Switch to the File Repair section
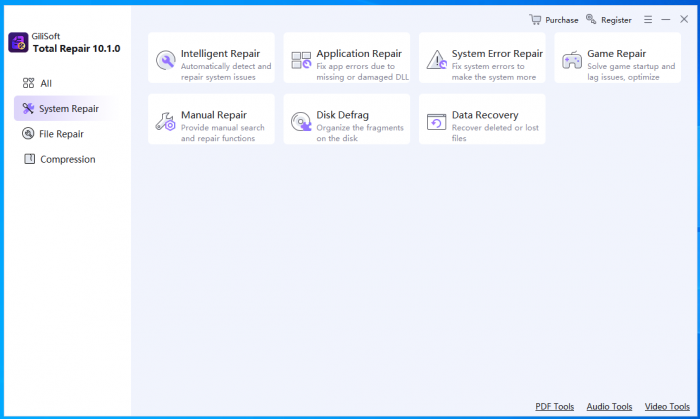The image size is (700, 419). click(x=61, y=134)
